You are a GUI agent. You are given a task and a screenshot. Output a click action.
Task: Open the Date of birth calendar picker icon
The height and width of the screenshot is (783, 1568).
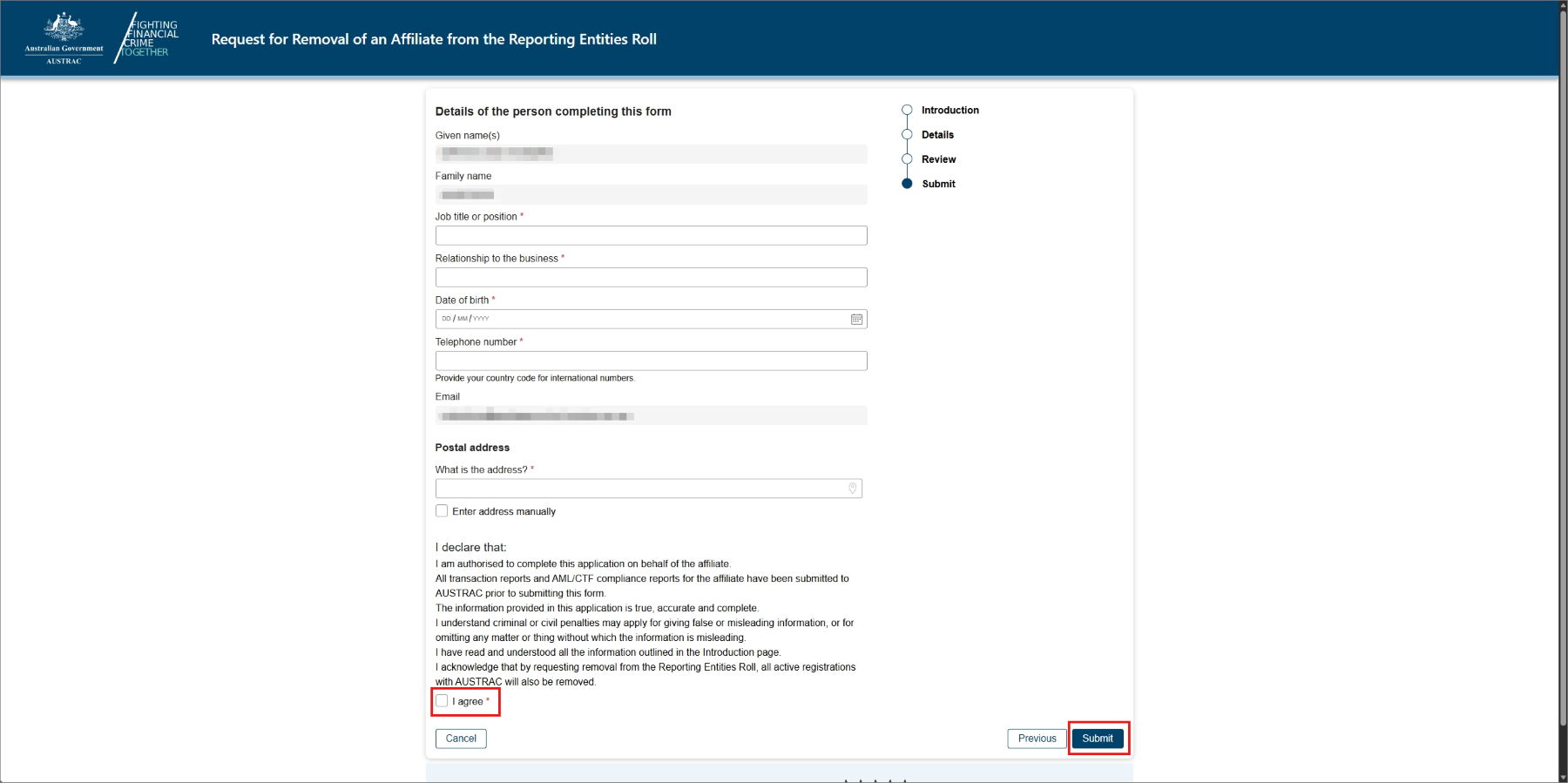point(856,320)
